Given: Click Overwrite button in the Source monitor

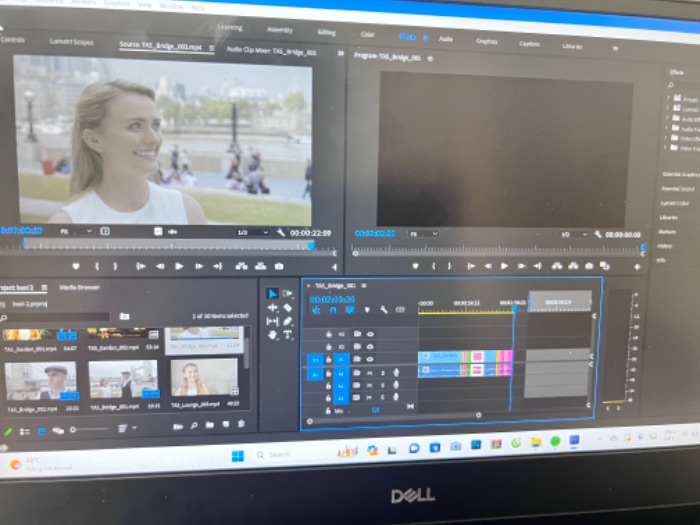Looking at the screenshot, I should [260, 266].
